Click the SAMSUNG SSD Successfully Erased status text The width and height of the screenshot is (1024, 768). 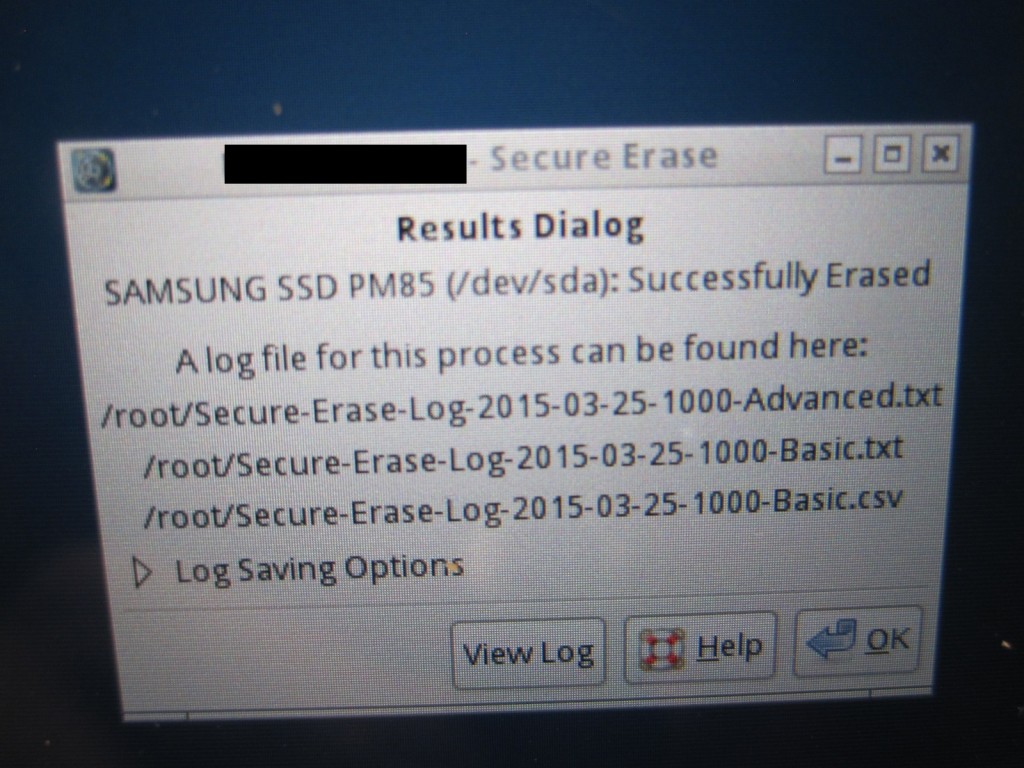point(517,283)
